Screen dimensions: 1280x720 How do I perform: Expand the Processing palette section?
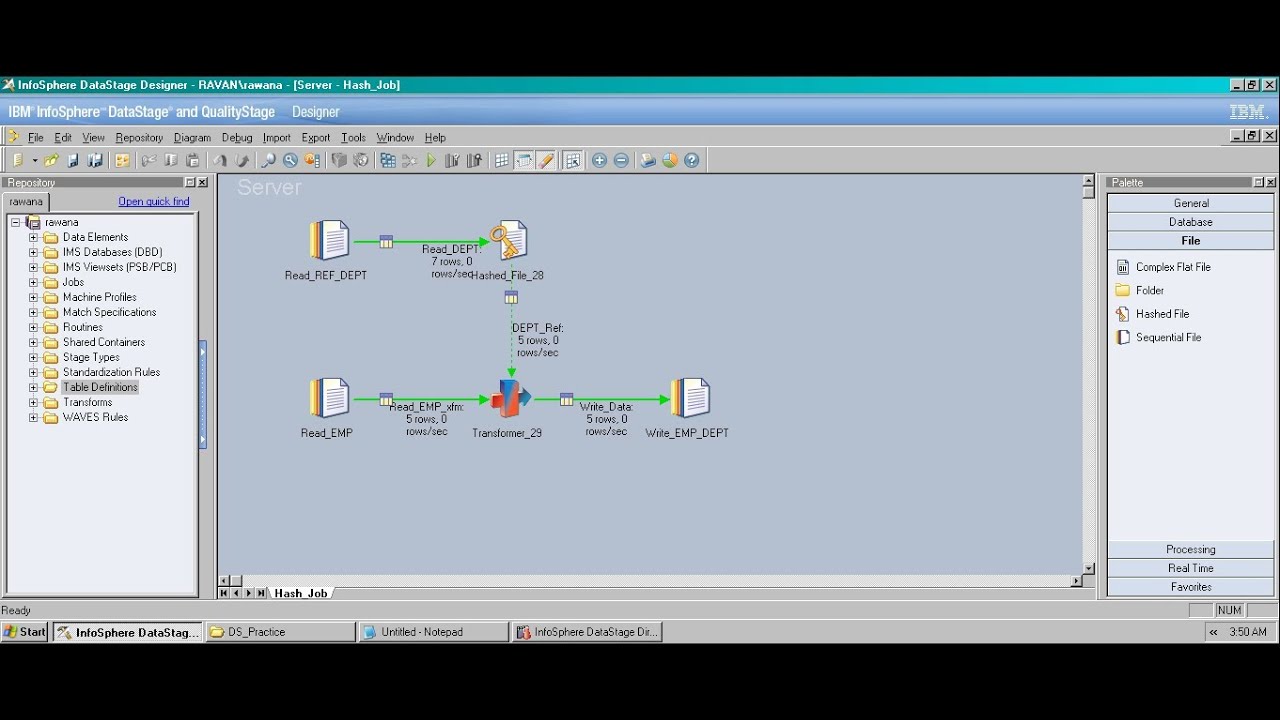coord(1191,549)
